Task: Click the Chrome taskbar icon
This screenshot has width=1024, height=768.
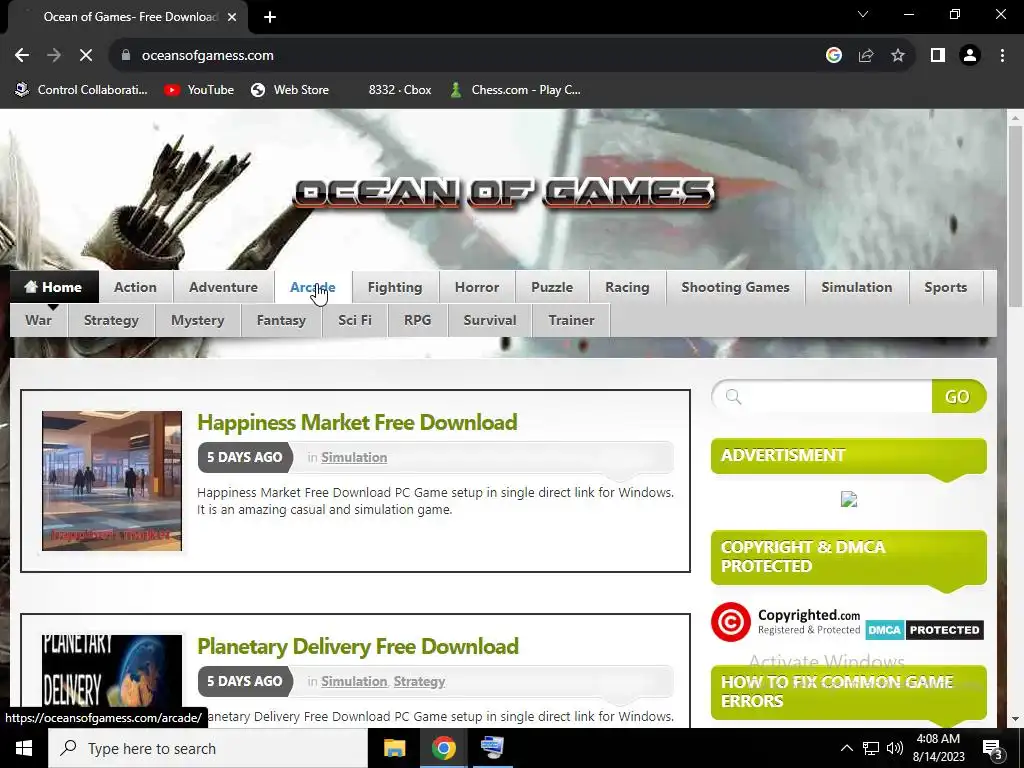Action: pyautogui.click(x=443, y=748)
